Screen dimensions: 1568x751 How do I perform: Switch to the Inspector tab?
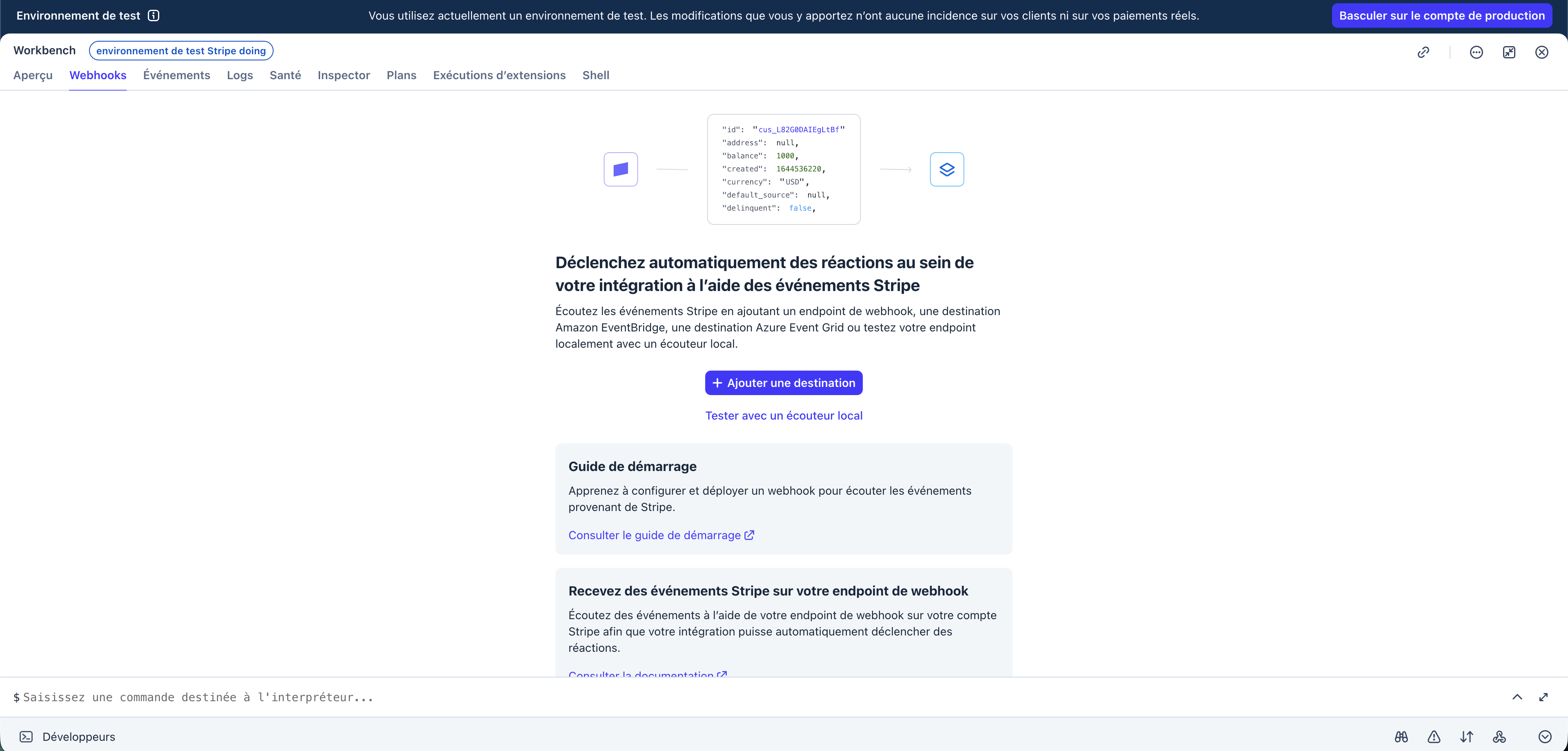click(x=344, y=76)
